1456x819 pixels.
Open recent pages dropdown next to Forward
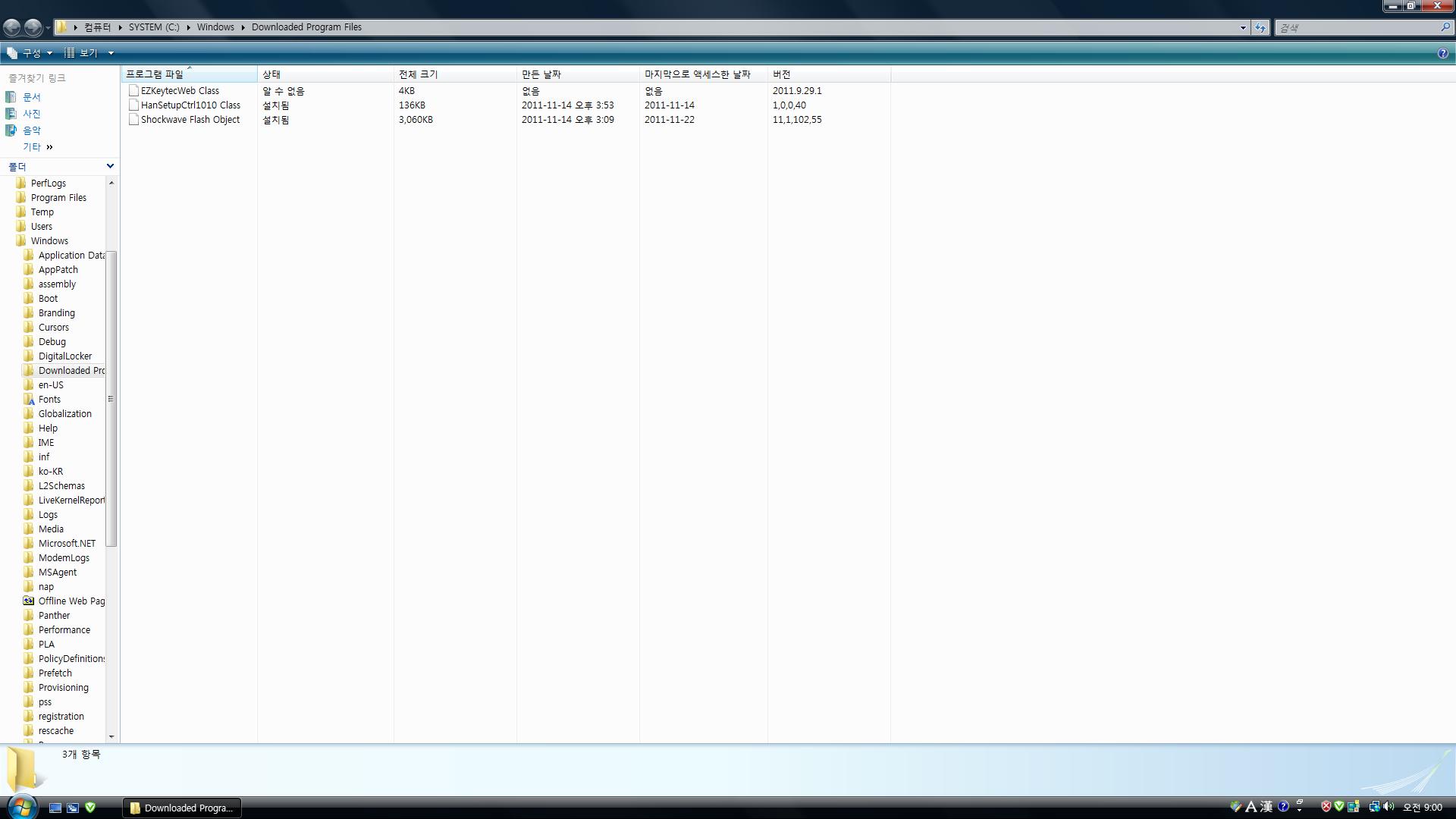pos(48,28)
